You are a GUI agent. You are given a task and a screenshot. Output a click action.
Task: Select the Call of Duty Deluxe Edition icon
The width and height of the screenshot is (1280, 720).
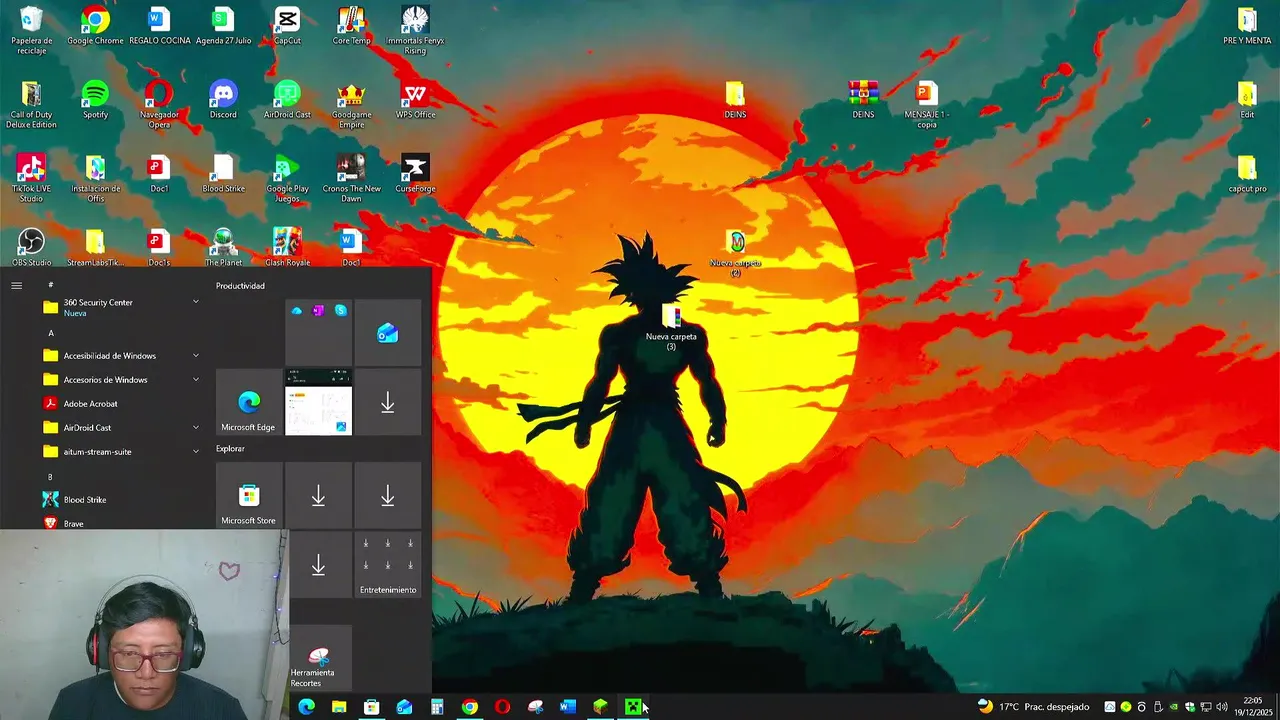pyautogui.click(x=31, y=105)
